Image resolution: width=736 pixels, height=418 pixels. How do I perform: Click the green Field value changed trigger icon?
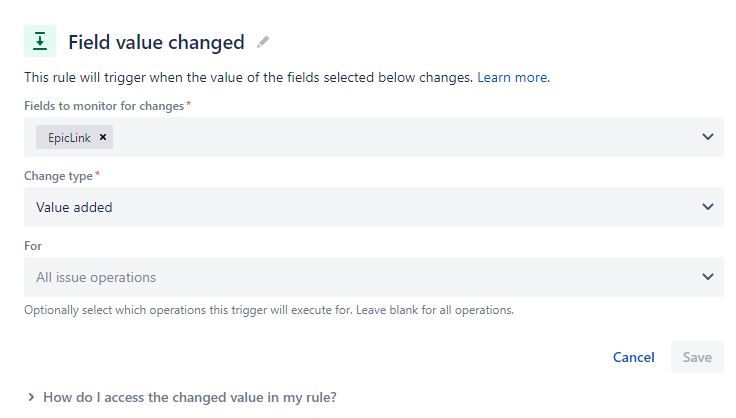click(40, 41)
